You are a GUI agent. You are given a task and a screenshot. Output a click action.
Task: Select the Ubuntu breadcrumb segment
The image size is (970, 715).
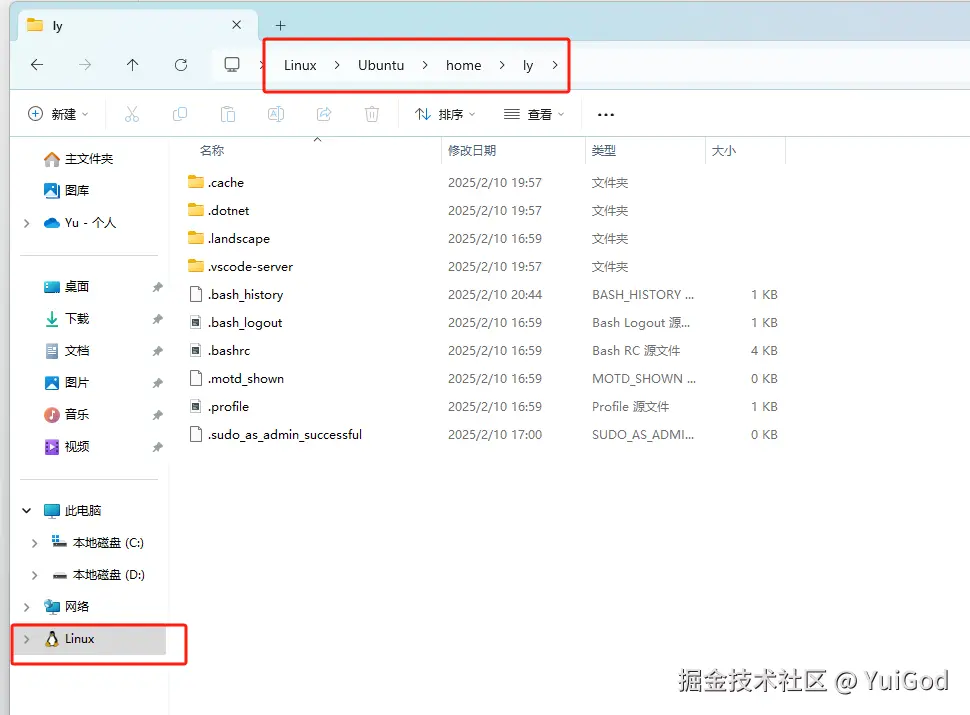click(x=381, y=66)
